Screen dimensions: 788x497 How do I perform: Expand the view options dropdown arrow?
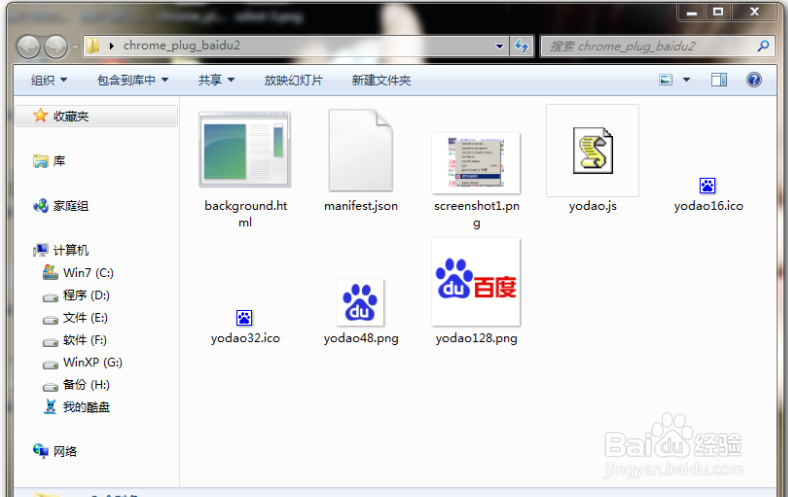click(686, 79)
